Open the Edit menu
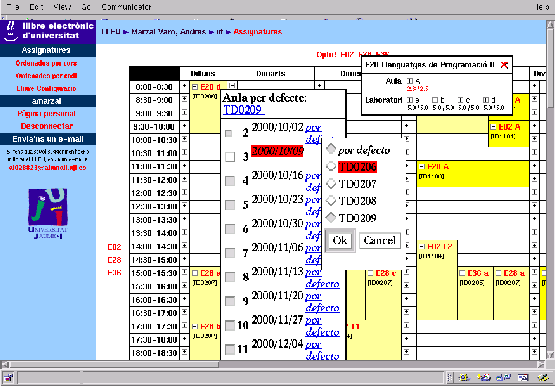Viewport: 555px width, 386px height. 36,7
